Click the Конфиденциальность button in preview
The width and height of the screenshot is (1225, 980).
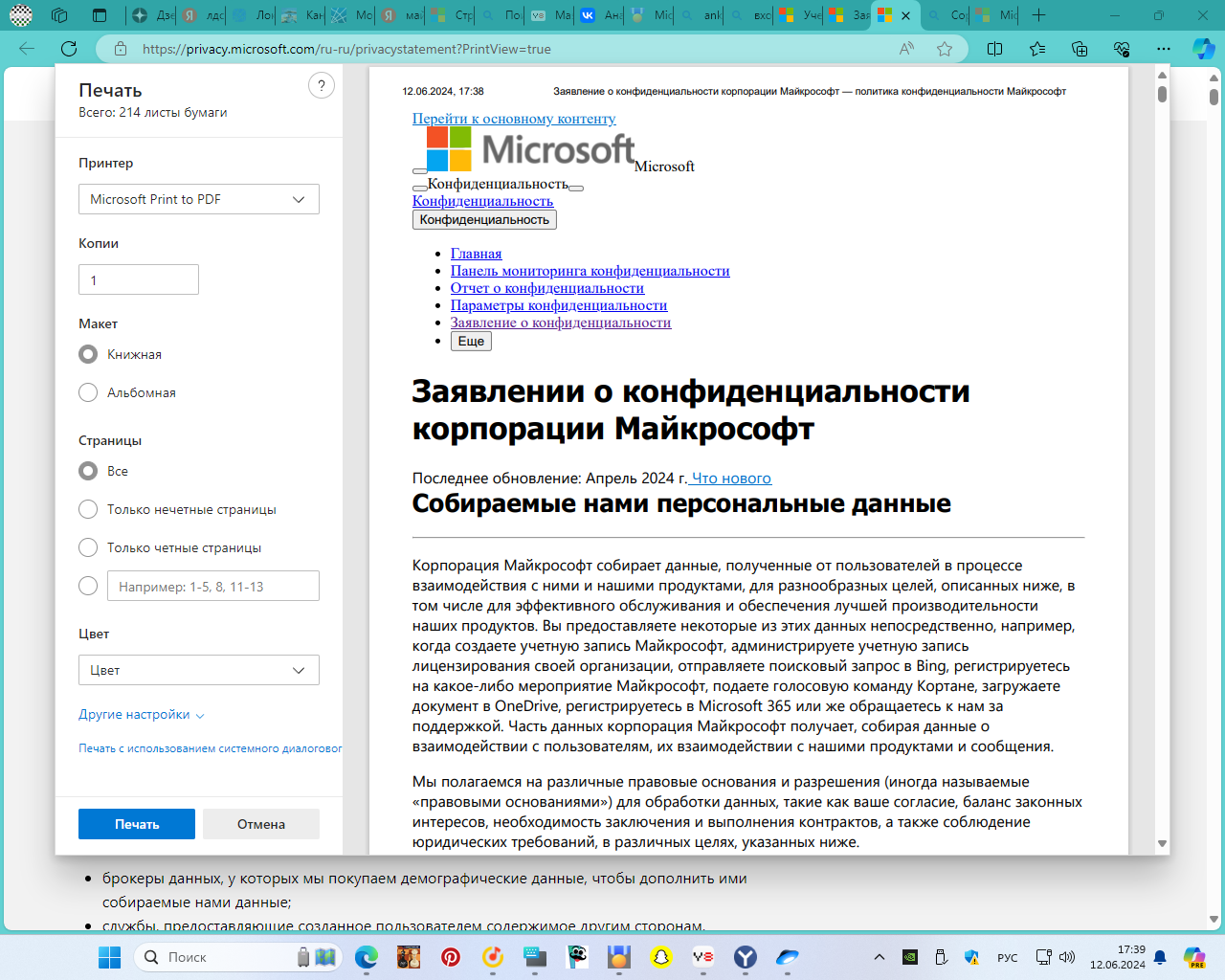pyautogui.click(x=484, y=219)
